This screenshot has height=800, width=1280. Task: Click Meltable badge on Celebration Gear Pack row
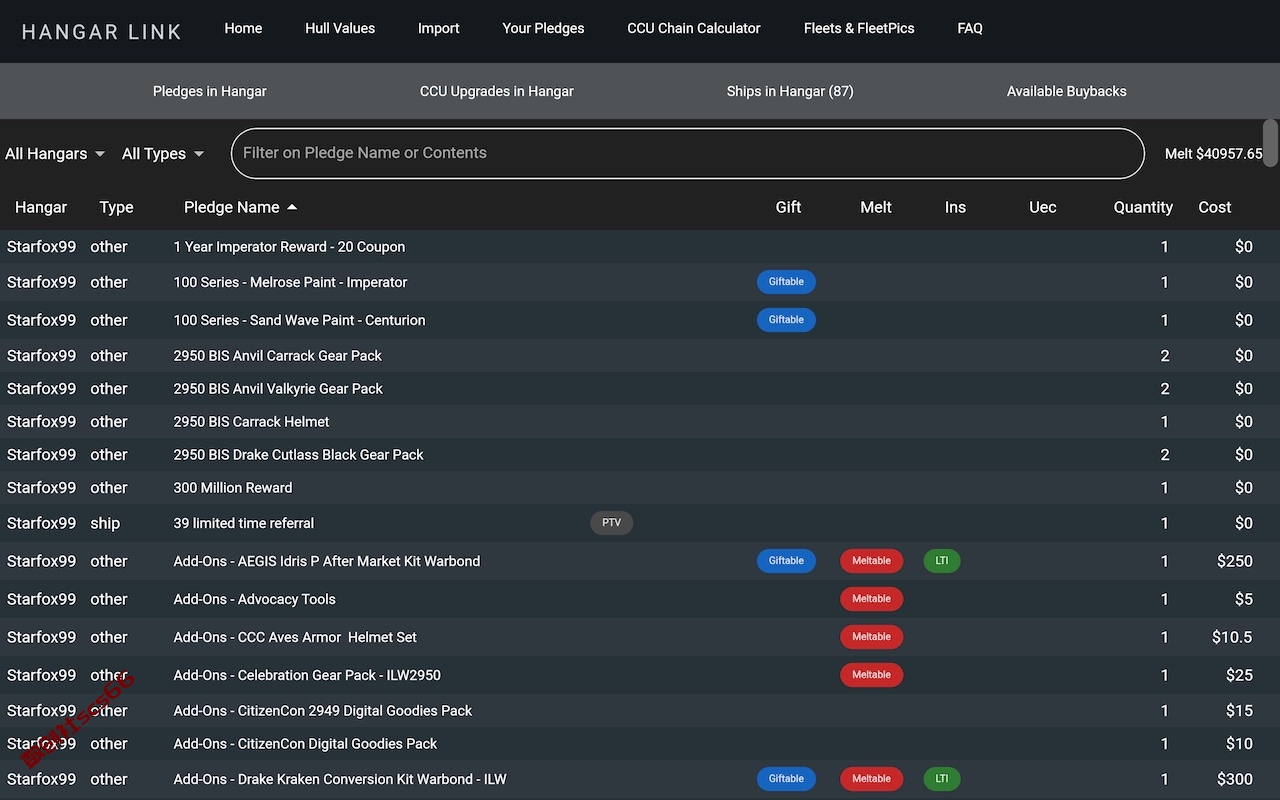871,675
